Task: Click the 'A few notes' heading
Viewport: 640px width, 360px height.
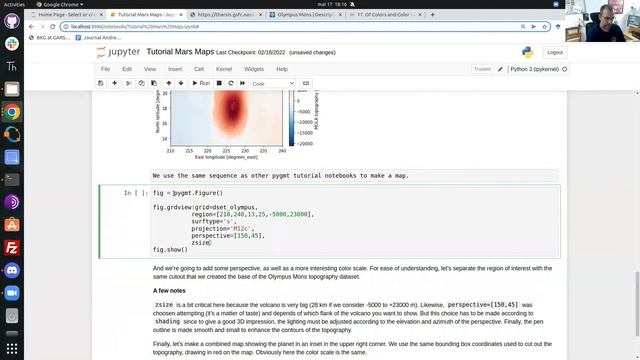Action: coord(169,291)
